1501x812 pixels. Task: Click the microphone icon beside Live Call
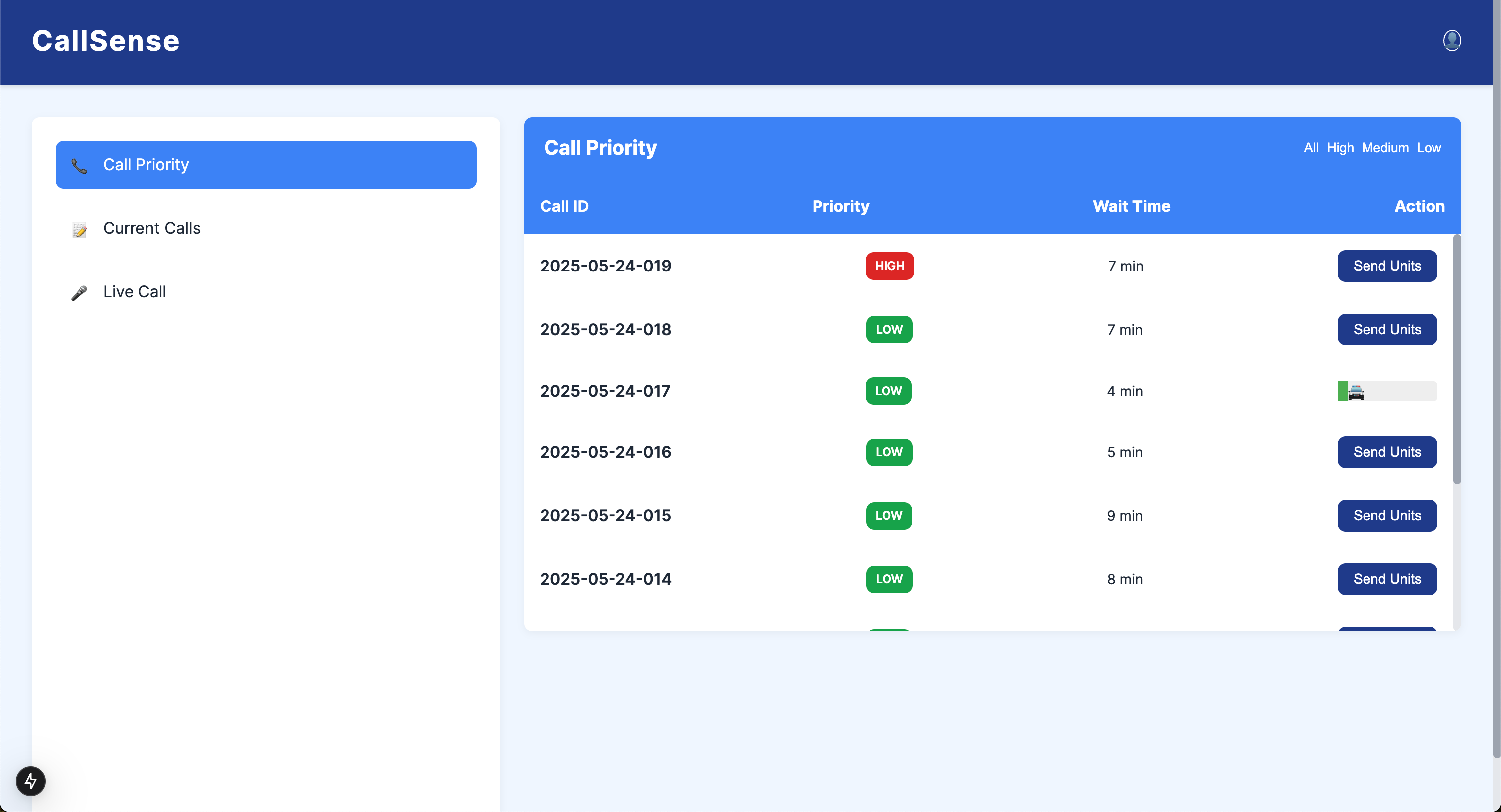click(79, 292)
